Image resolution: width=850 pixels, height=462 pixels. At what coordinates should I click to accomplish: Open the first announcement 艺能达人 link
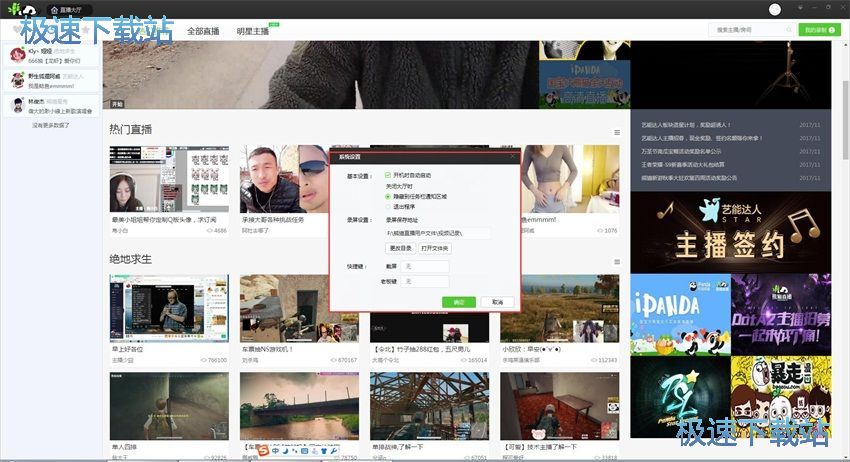point(686,125)
